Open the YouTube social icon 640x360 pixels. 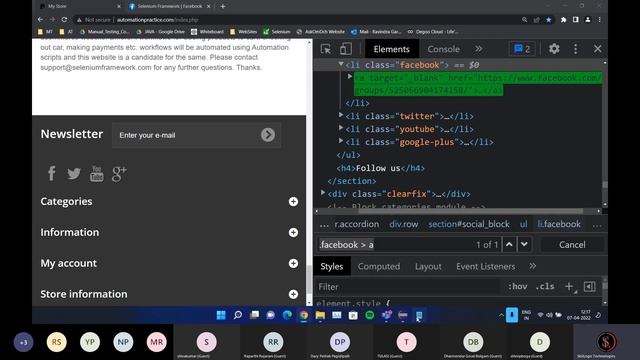coord(97,173)
